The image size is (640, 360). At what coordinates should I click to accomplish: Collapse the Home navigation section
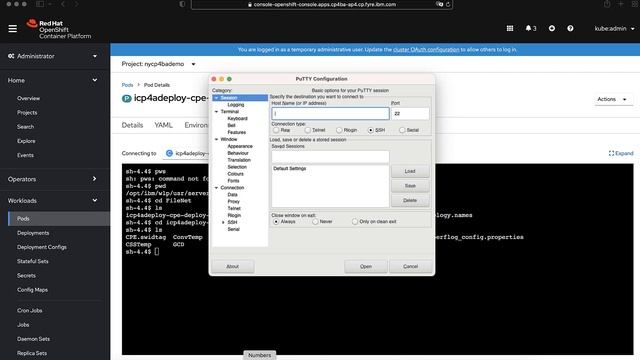(x=53, y=80)
